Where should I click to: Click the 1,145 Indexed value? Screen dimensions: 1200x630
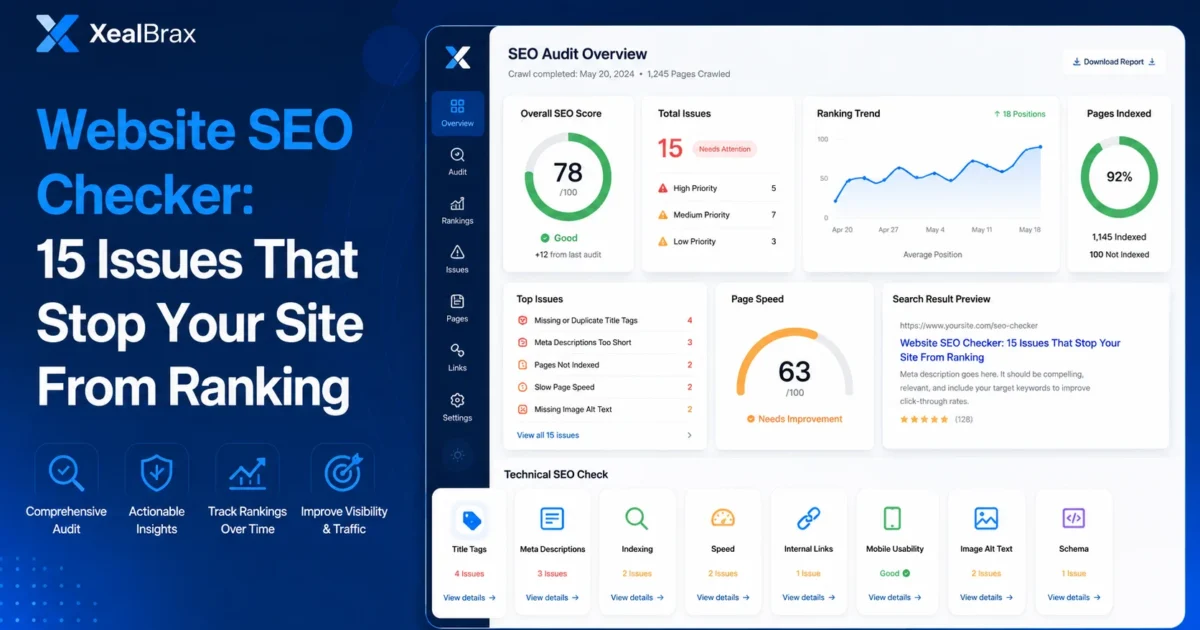[x=1119, y=237]
